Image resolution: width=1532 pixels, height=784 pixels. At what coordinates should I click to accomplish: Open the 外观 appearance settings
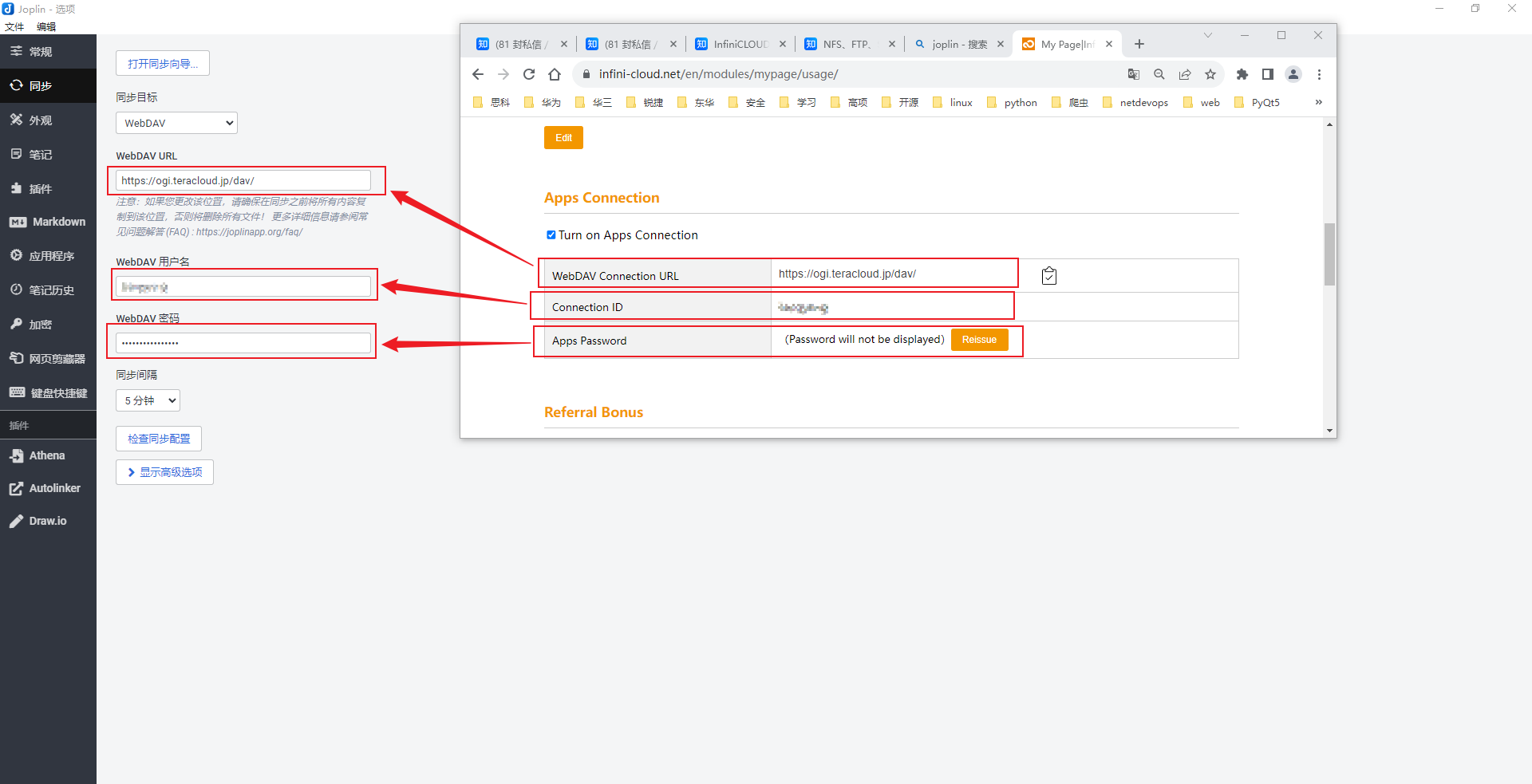(x=48, y=120)
